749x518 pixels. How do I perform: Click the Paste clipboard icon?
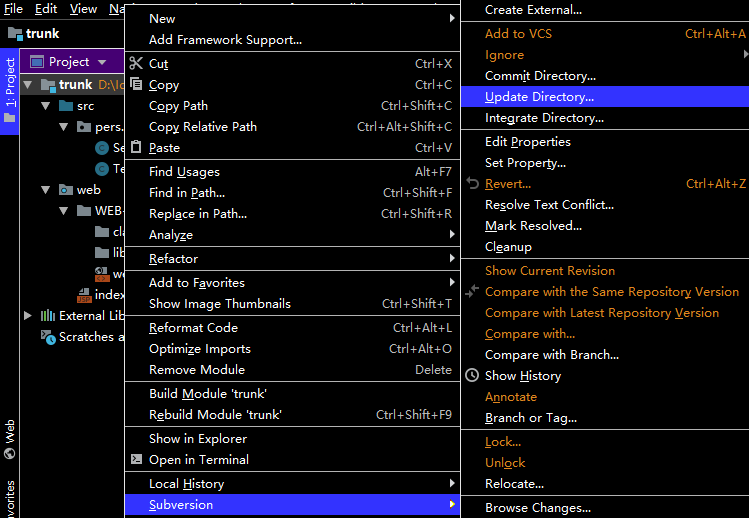click(x=136, y=147)
